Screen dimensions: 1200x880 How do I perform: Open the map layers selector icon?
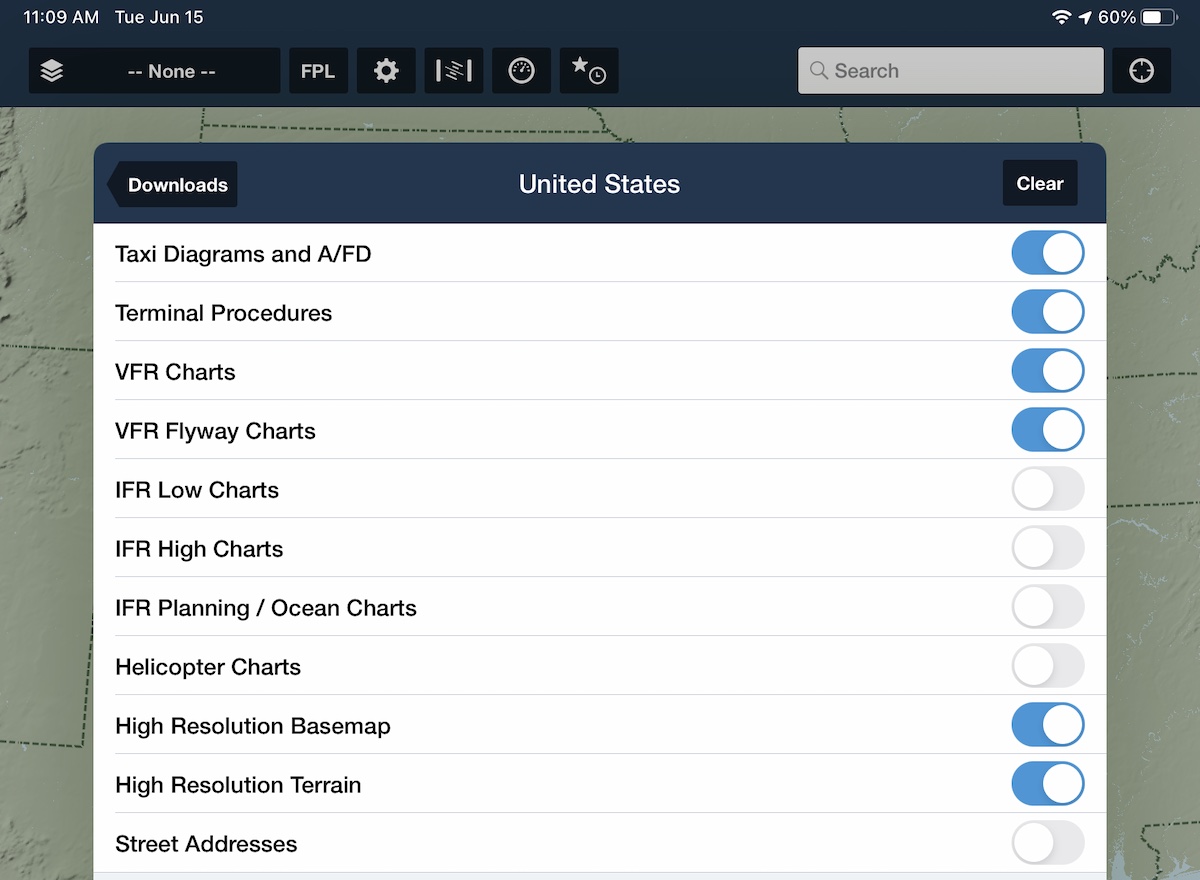point(52,71)
